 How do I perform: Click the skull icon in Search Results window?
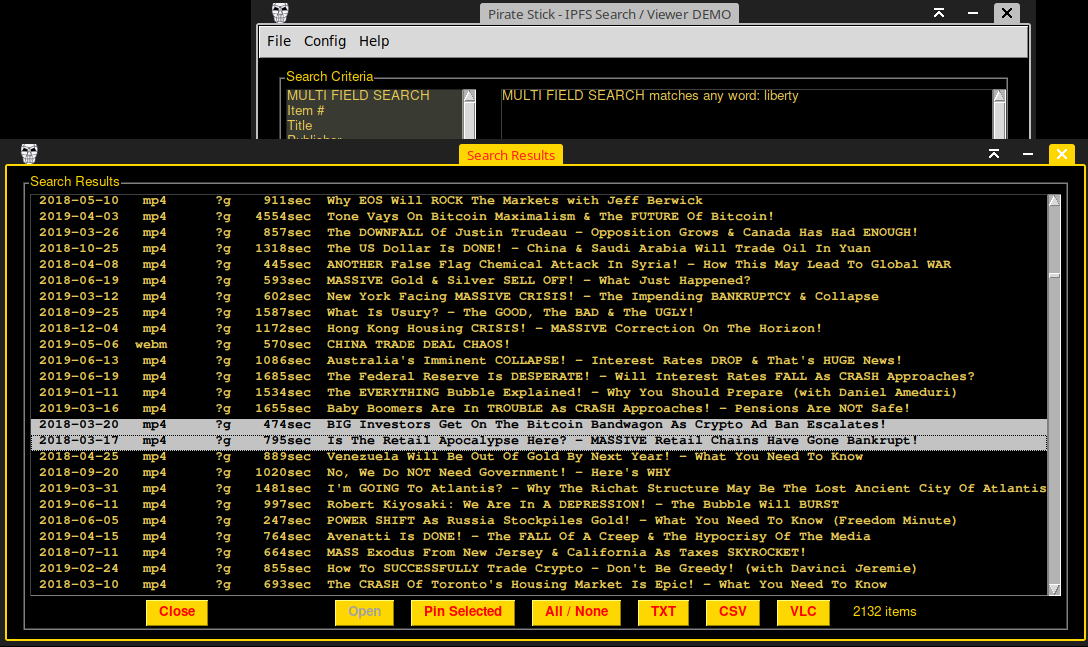click(29, 153)
